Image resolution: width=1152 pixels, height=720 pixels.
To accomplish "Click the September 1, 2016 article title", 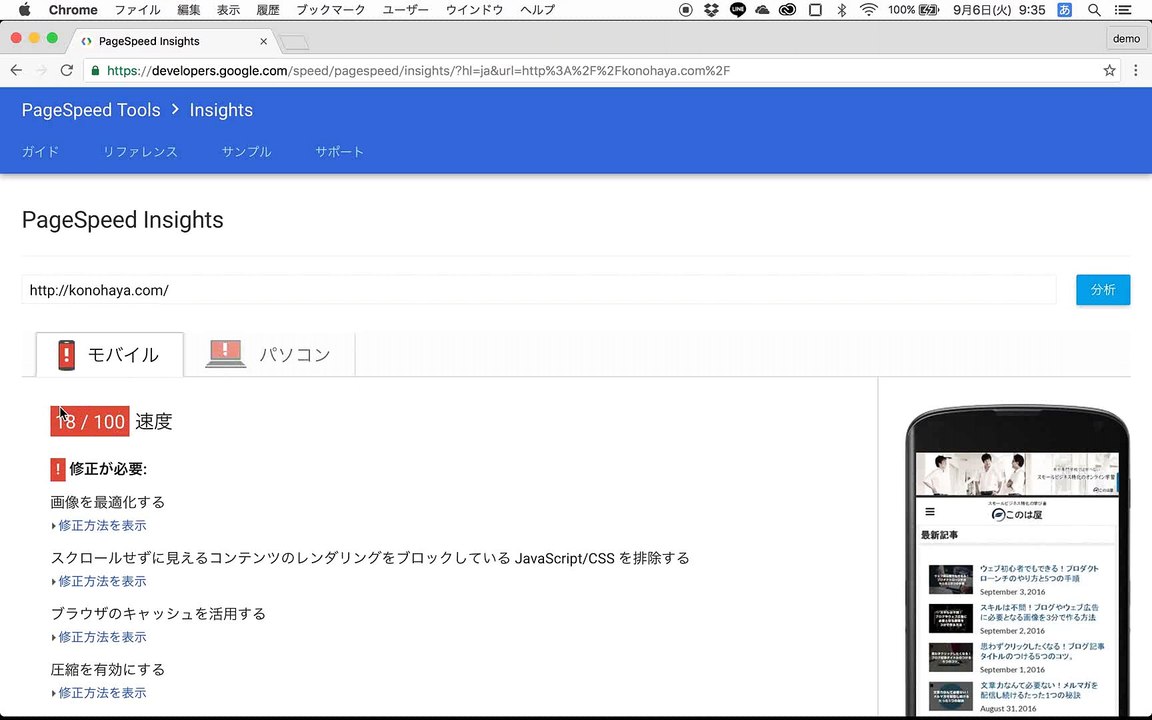I will 1041,651.
